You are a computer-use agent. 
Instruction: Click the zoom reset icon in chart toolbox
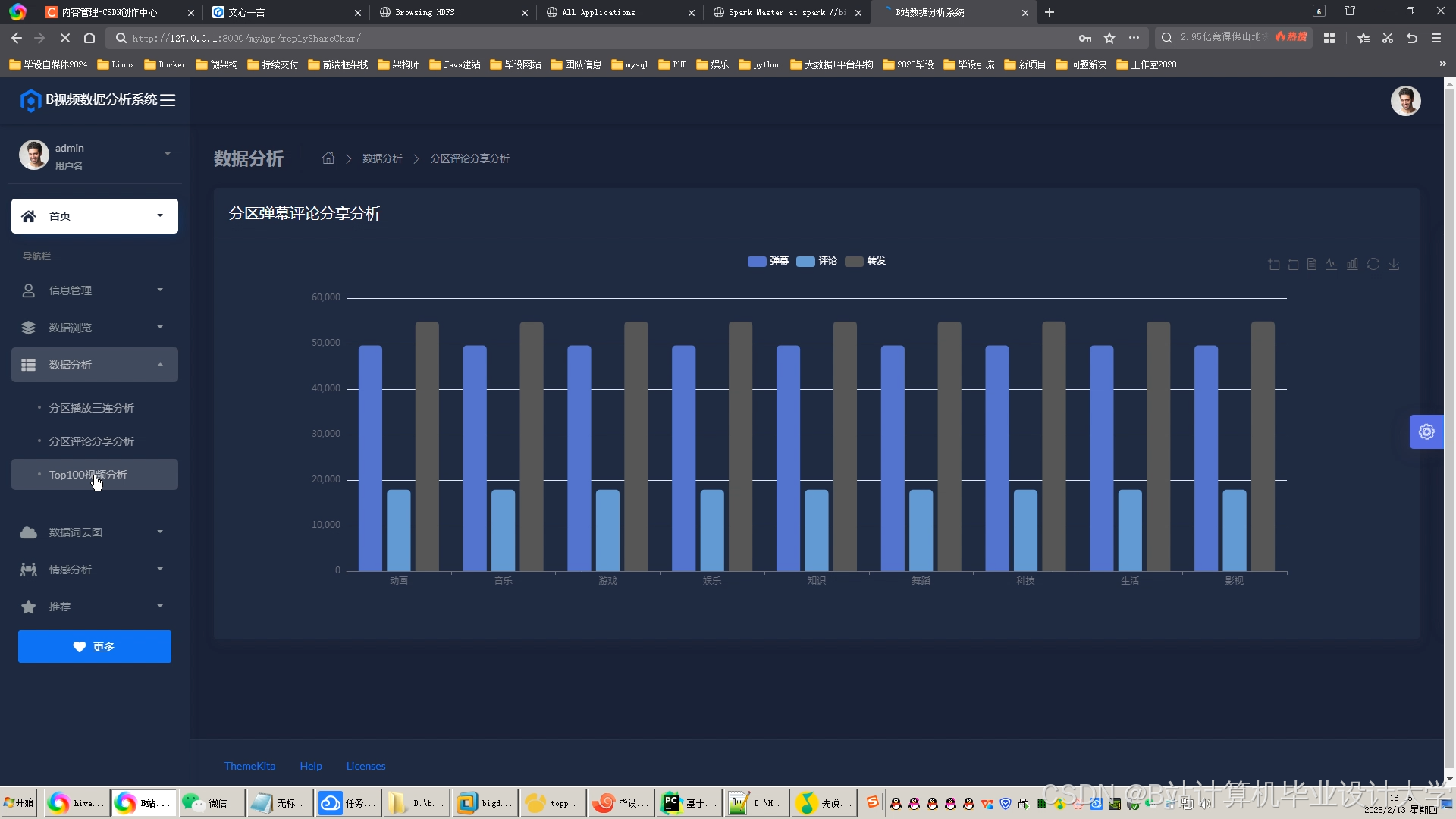[1294, 265]
